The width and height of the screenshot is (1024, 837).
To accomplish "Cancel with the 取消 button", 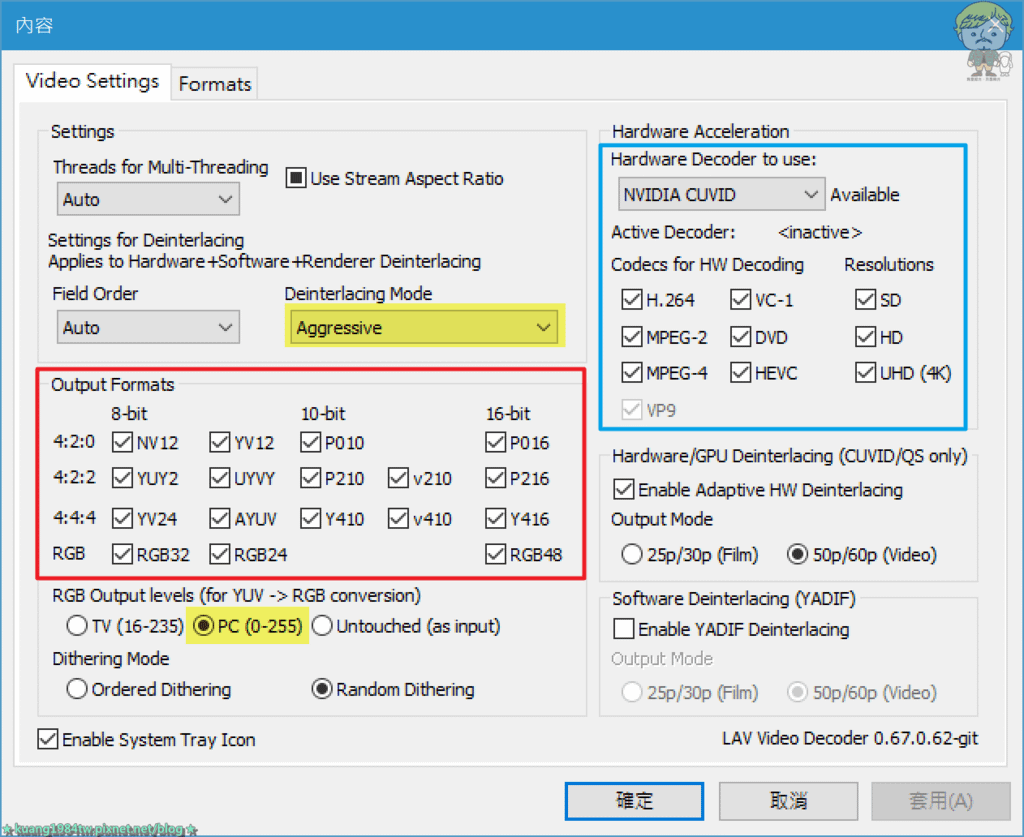I will click(x=788, y=800).
